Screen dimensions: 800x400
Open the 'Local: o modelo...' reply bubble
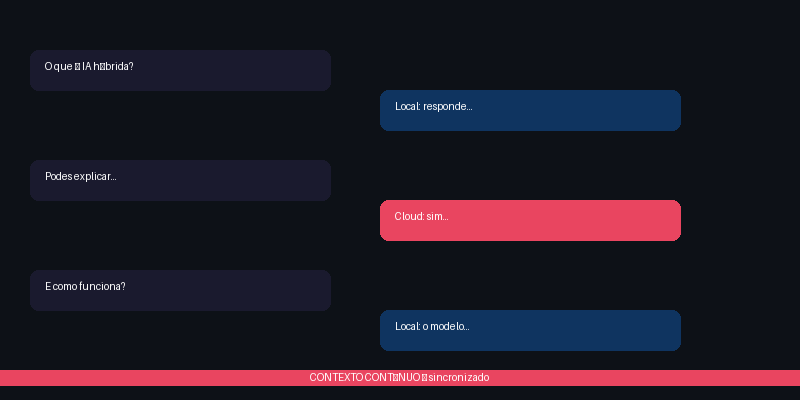click(x=530, y=330)
